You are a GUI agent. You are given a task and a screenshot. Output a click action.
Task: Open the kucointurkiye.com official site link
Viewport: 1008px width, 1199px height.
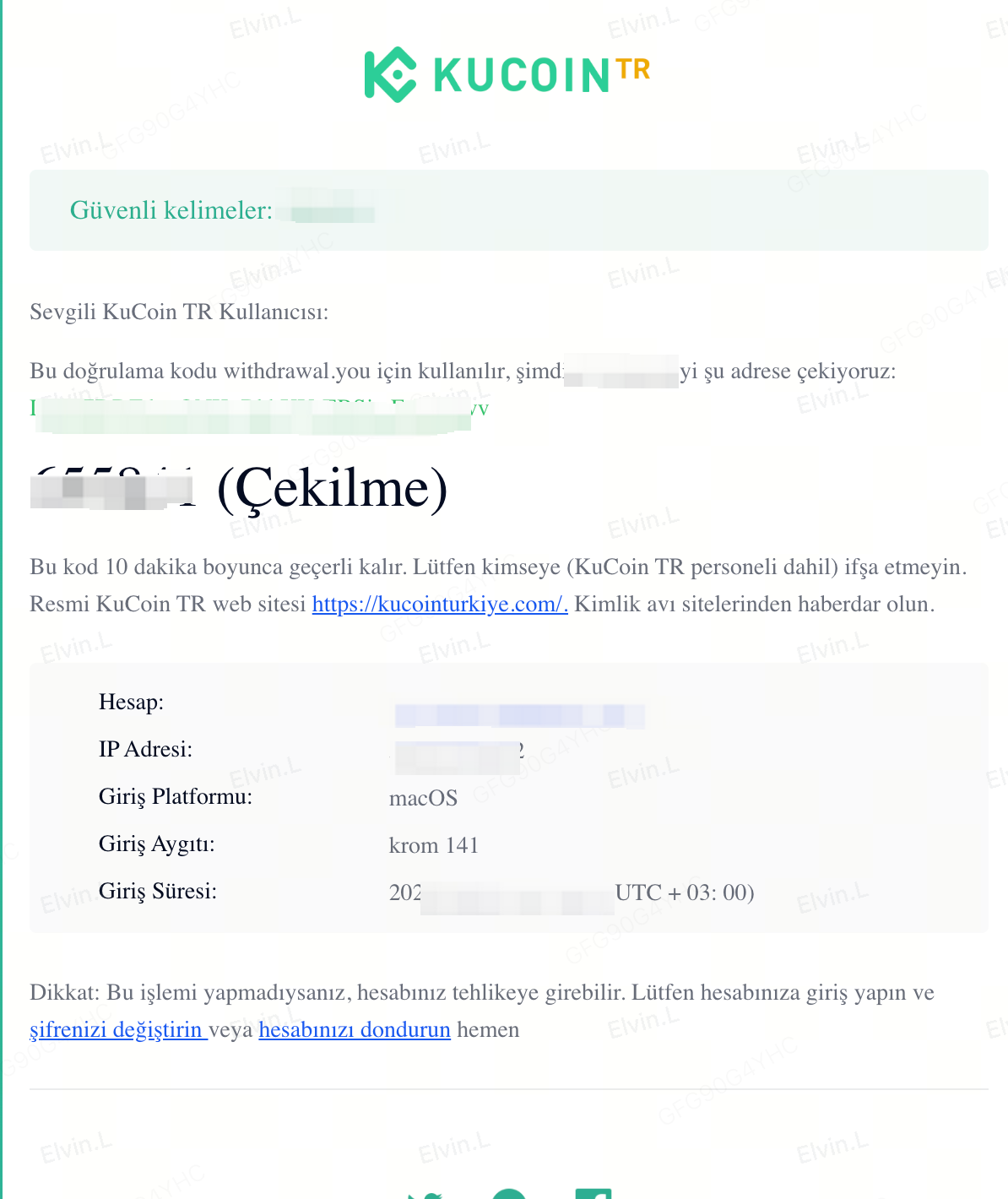[x=439, y=604]
